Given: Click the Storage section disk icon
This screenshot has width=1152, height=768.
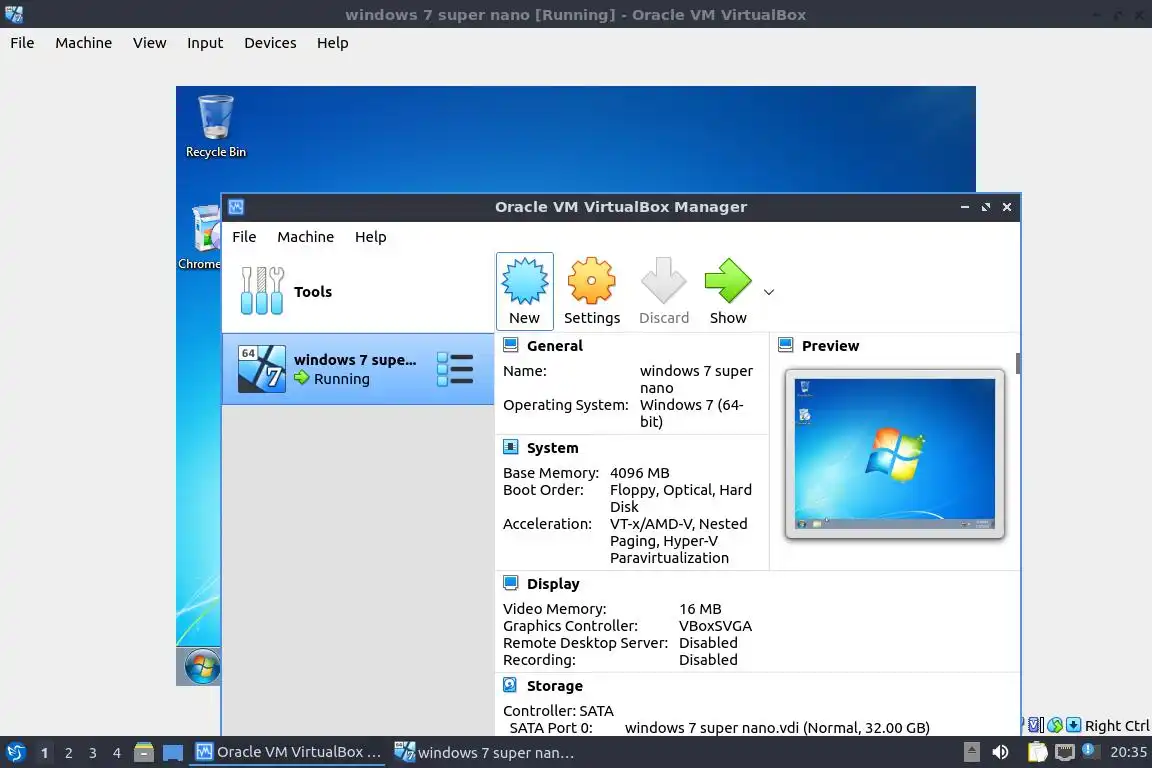Looking at the screenshot, I should click(511, 685).
